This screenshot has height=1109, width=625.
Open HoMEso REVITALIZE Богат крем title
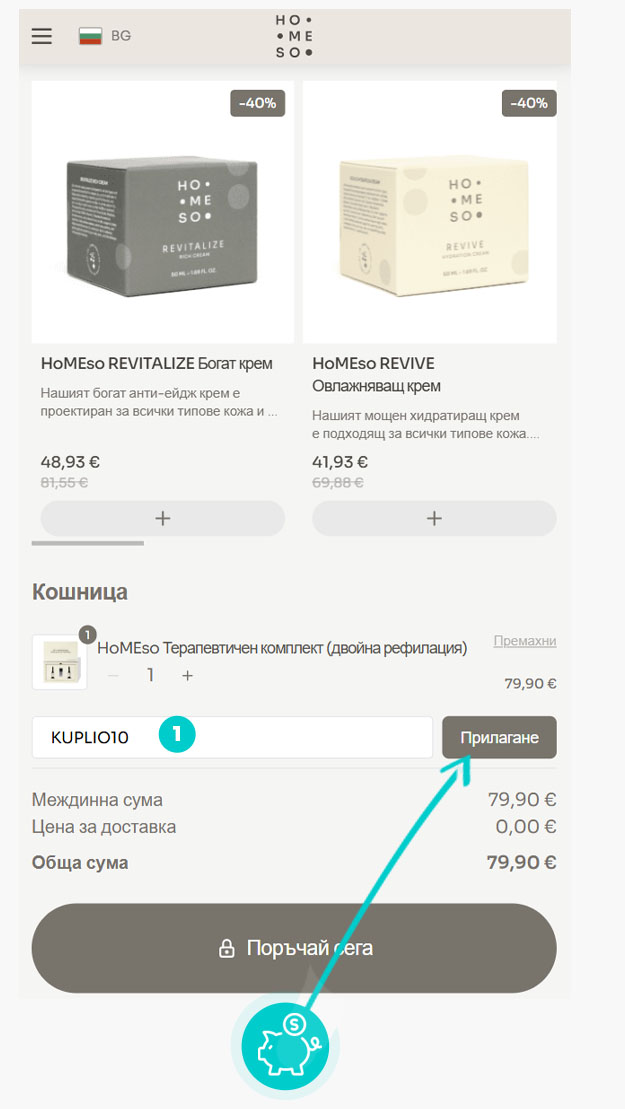(x=156, y=364)
